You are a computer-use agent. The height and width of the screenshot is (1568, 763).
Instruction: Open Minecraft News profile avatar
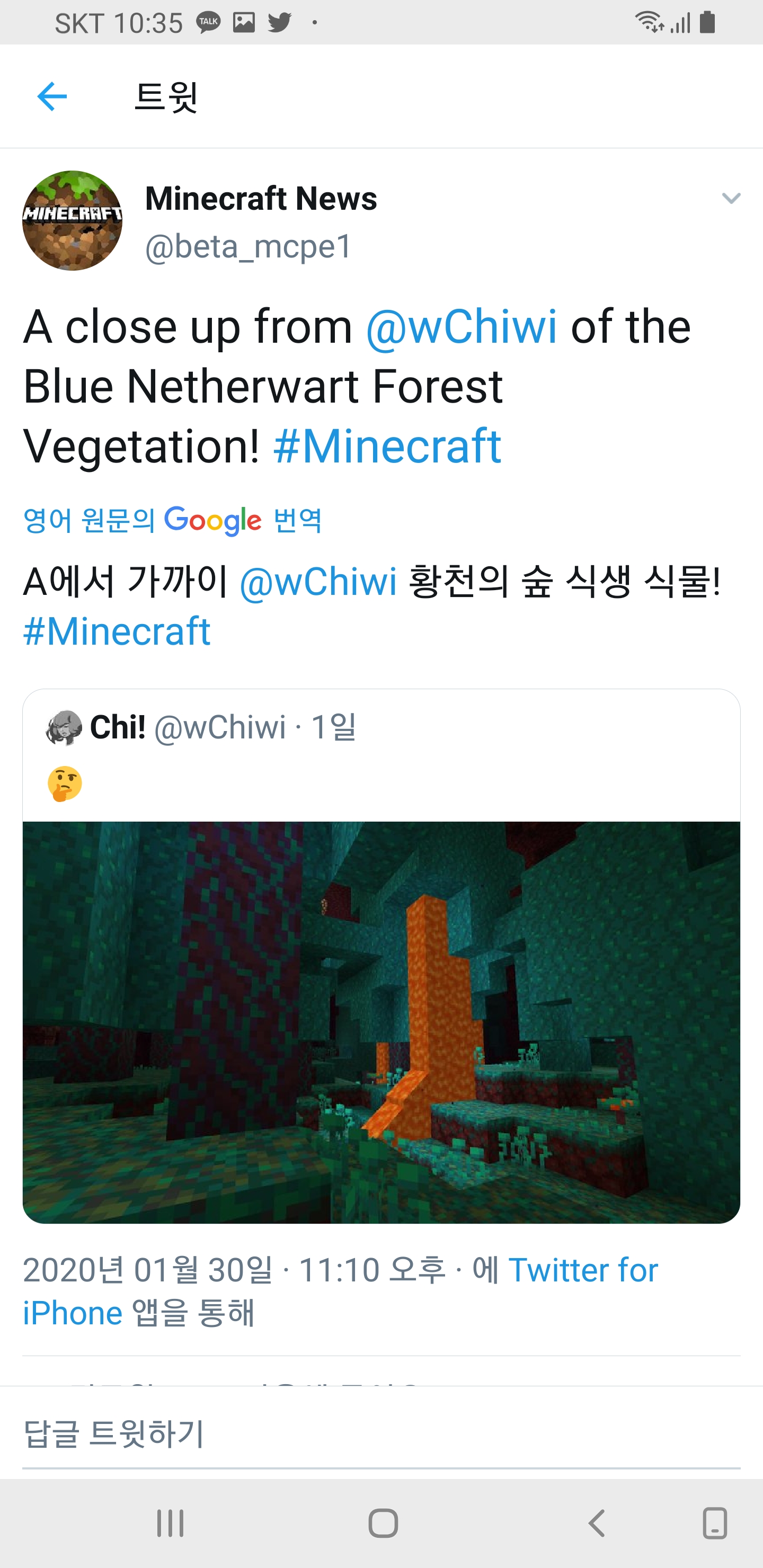tap(73, 220)
